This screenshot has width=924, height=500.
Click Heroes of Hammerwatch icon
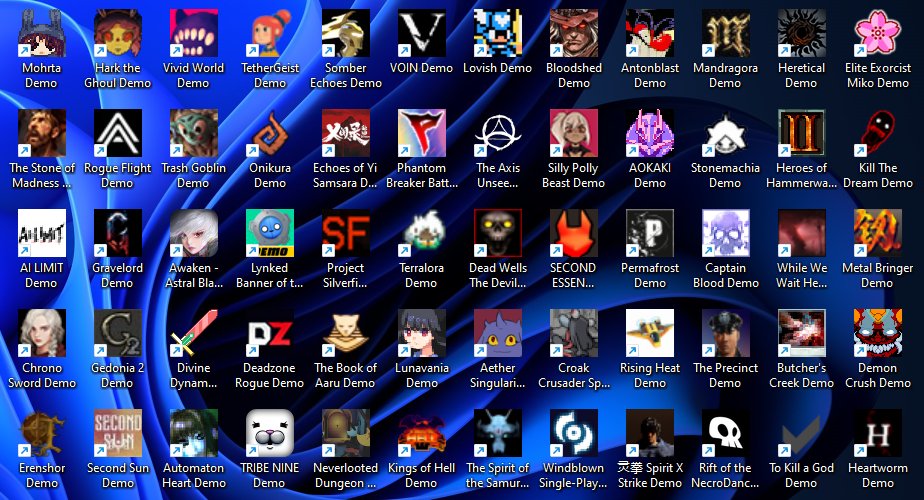pos(801,133)
